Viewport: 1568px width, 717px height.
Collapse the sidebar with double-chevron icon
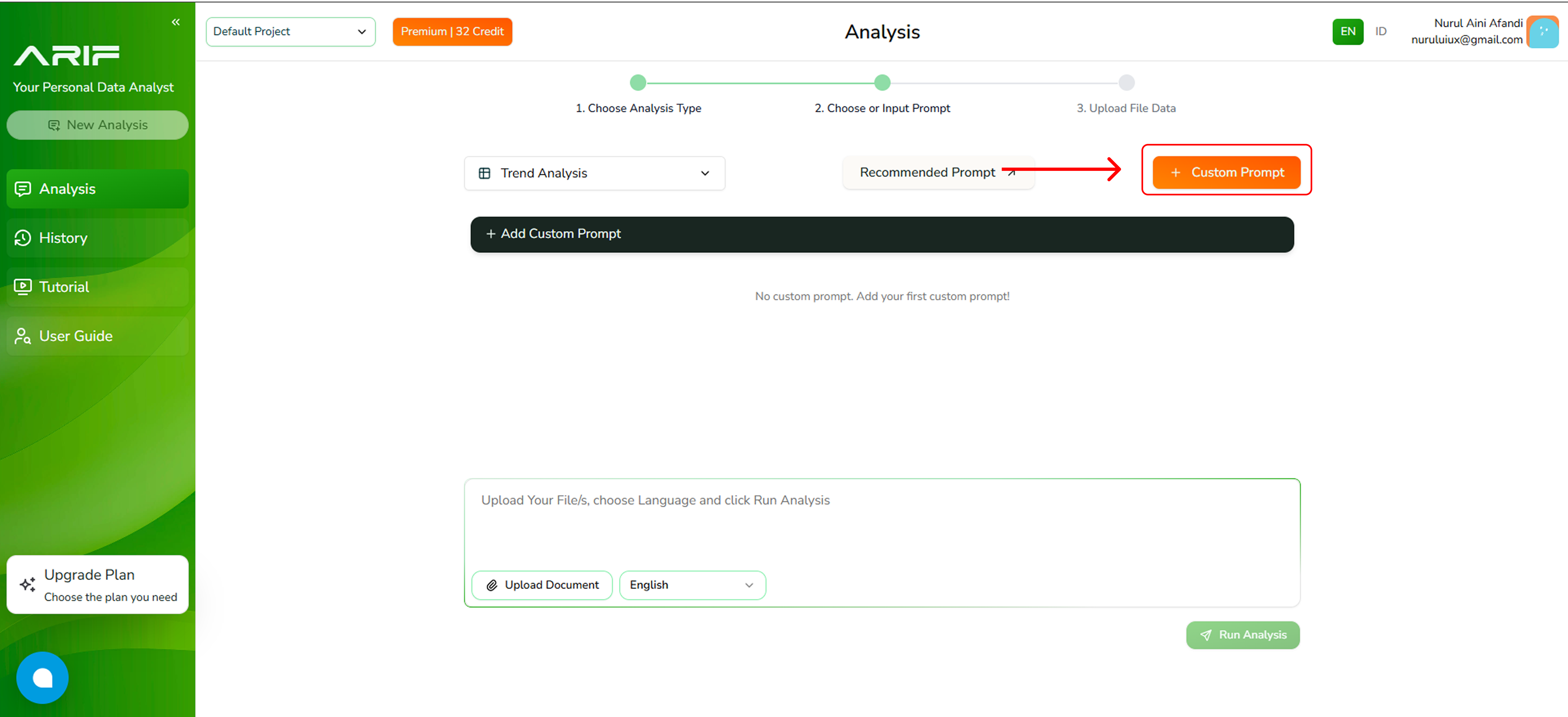175,22
